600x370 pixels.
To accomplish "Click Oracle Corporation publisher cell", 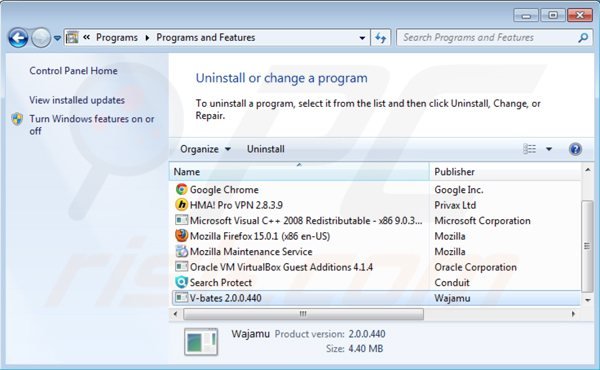I will click(x=475, y=267).
